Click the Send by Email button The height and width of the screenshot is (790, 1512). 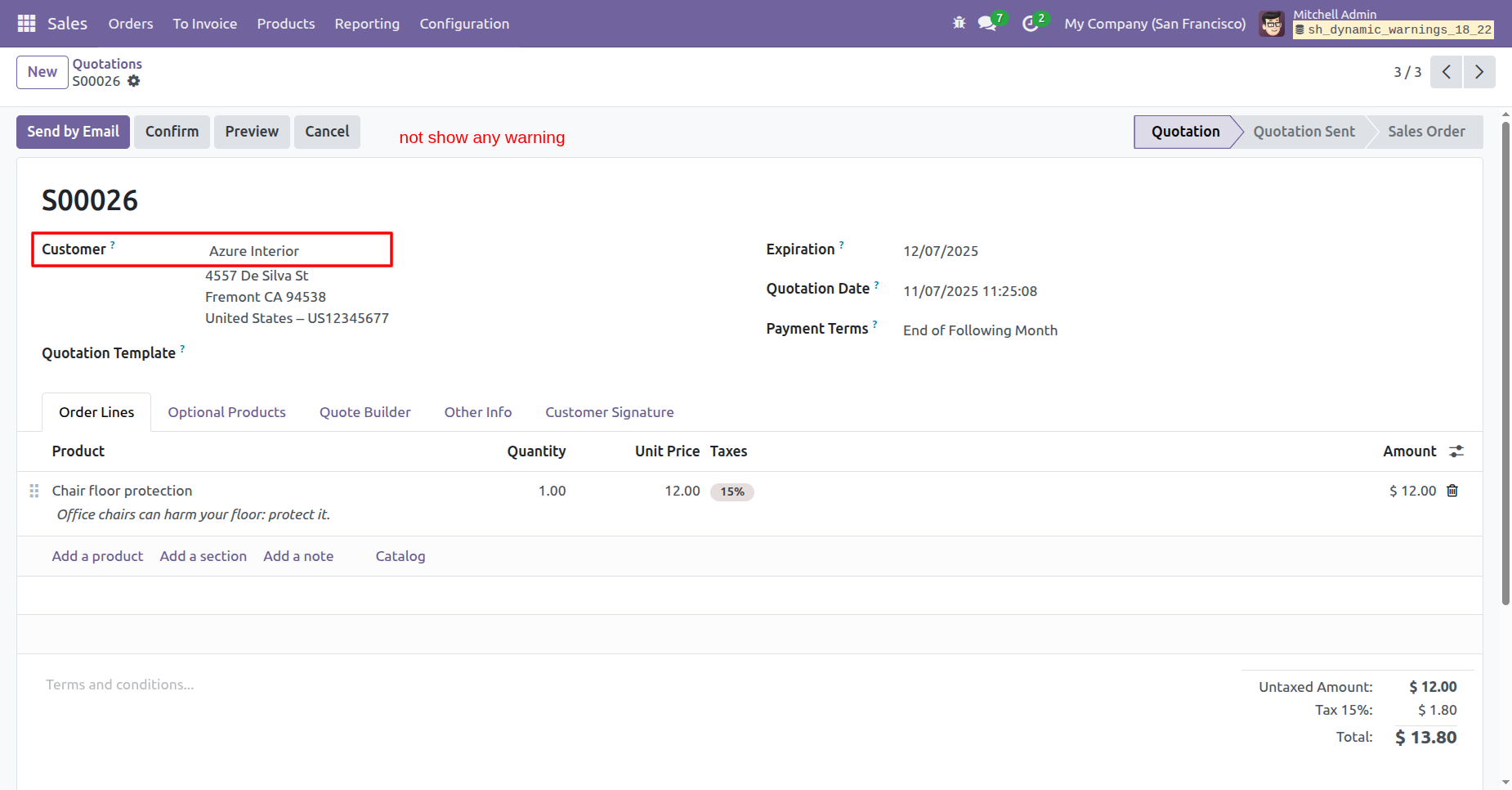click(x=73, y=132)
